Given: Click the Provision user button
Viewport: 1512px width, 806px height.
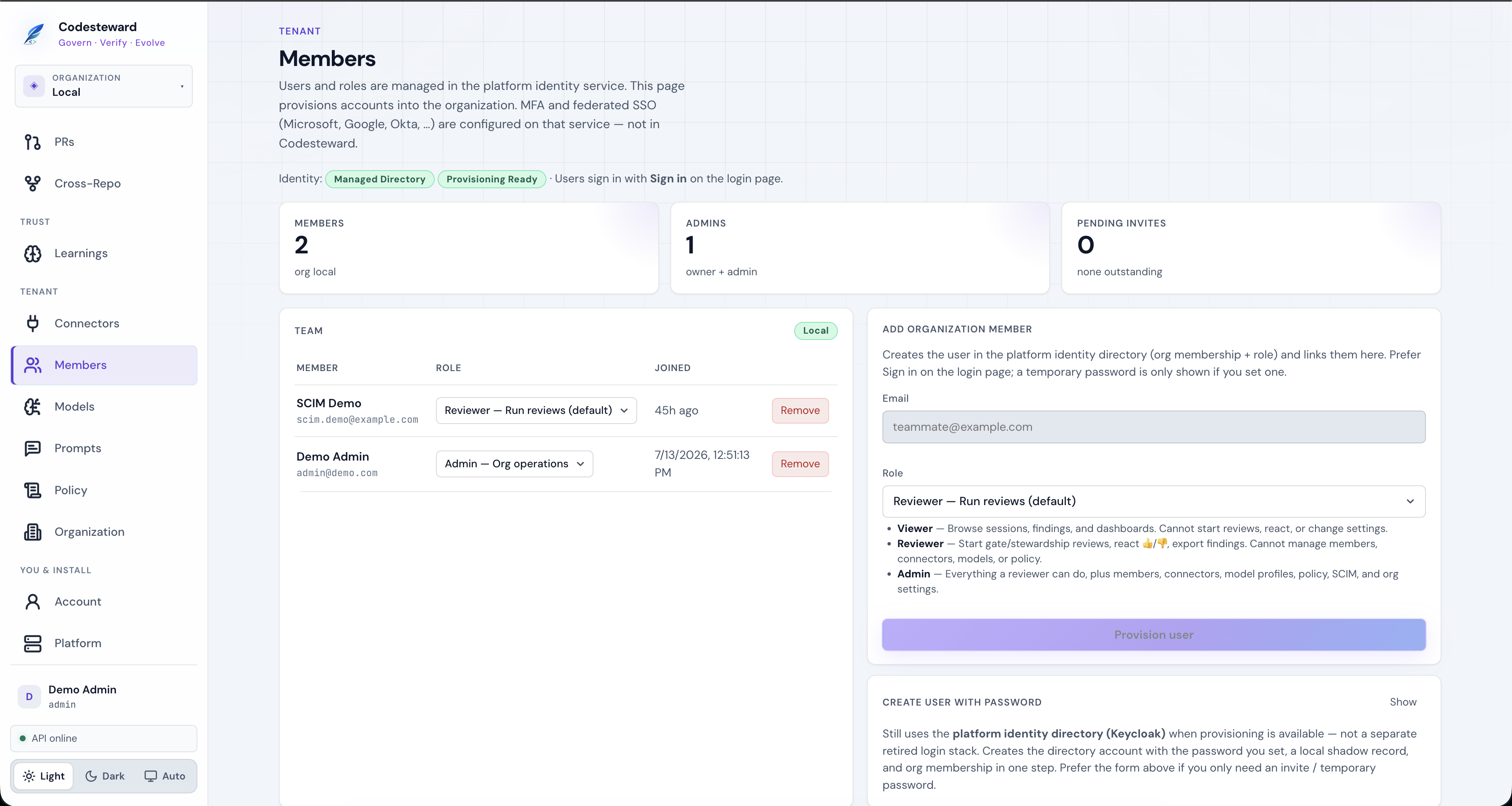Looking at the screenshot, I should click(1153, 635).
